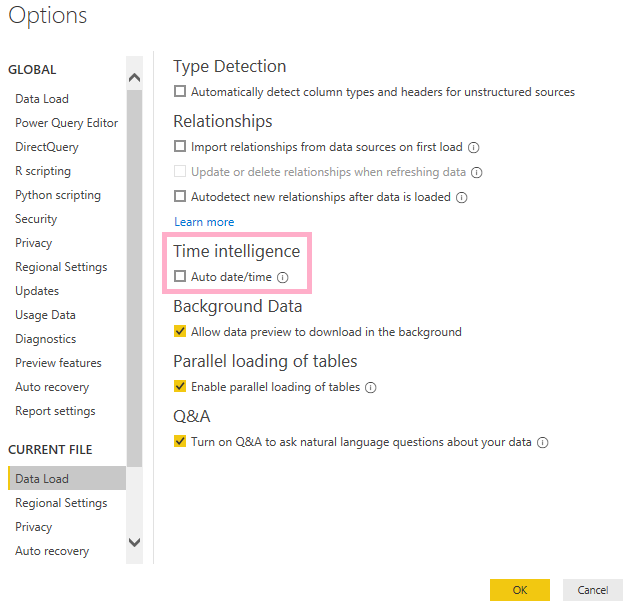
Task: Open Global Privacy settings
Action: [34, 243]
